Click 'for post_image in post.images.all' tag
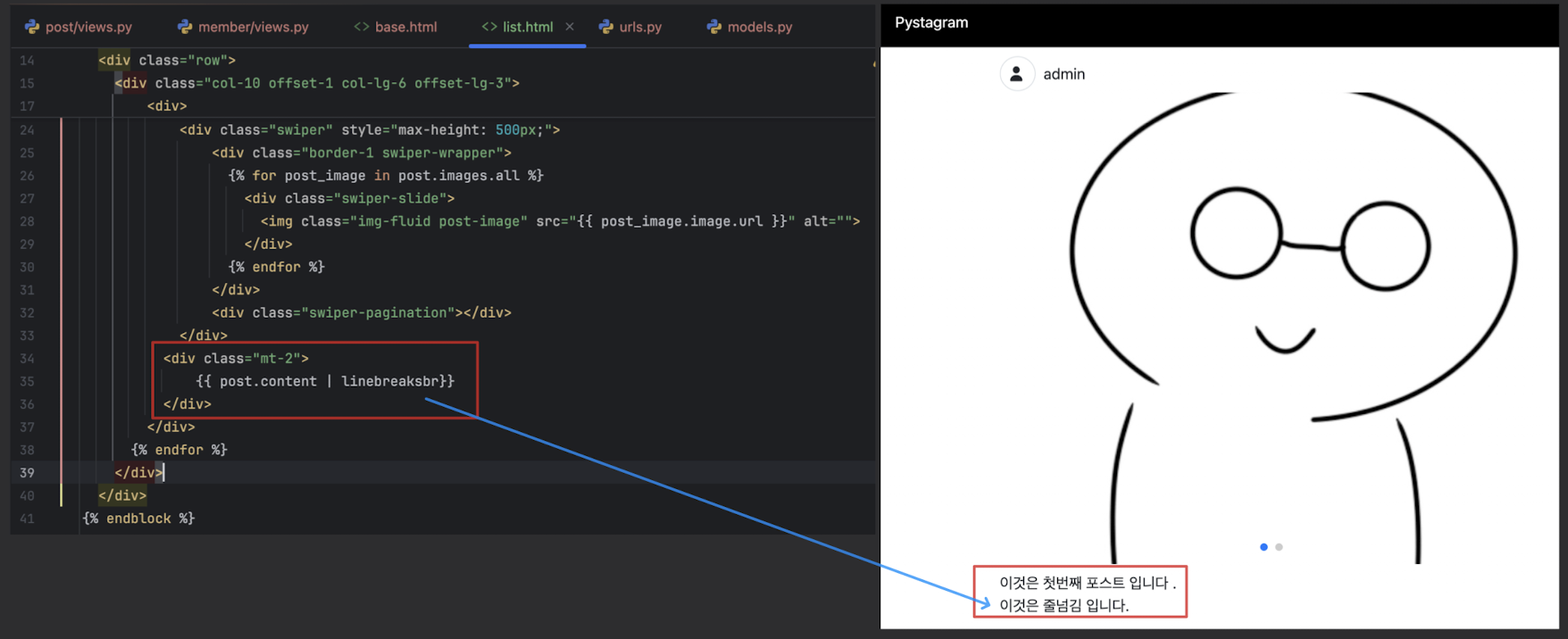The height and width of the screenshot is (639, 1568). coord(386,176)
